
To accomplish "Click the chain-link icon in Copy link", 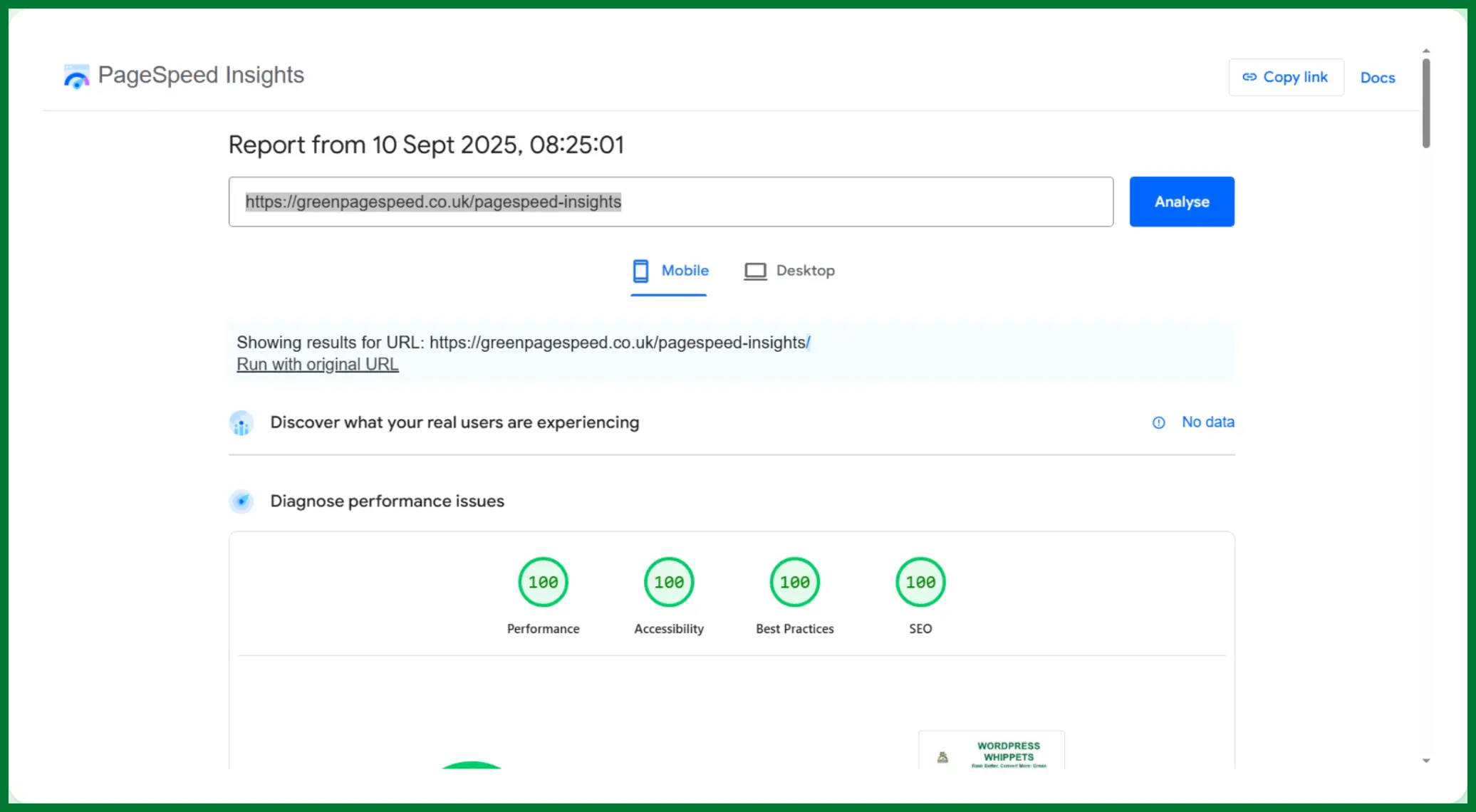I will [1249, 77].
